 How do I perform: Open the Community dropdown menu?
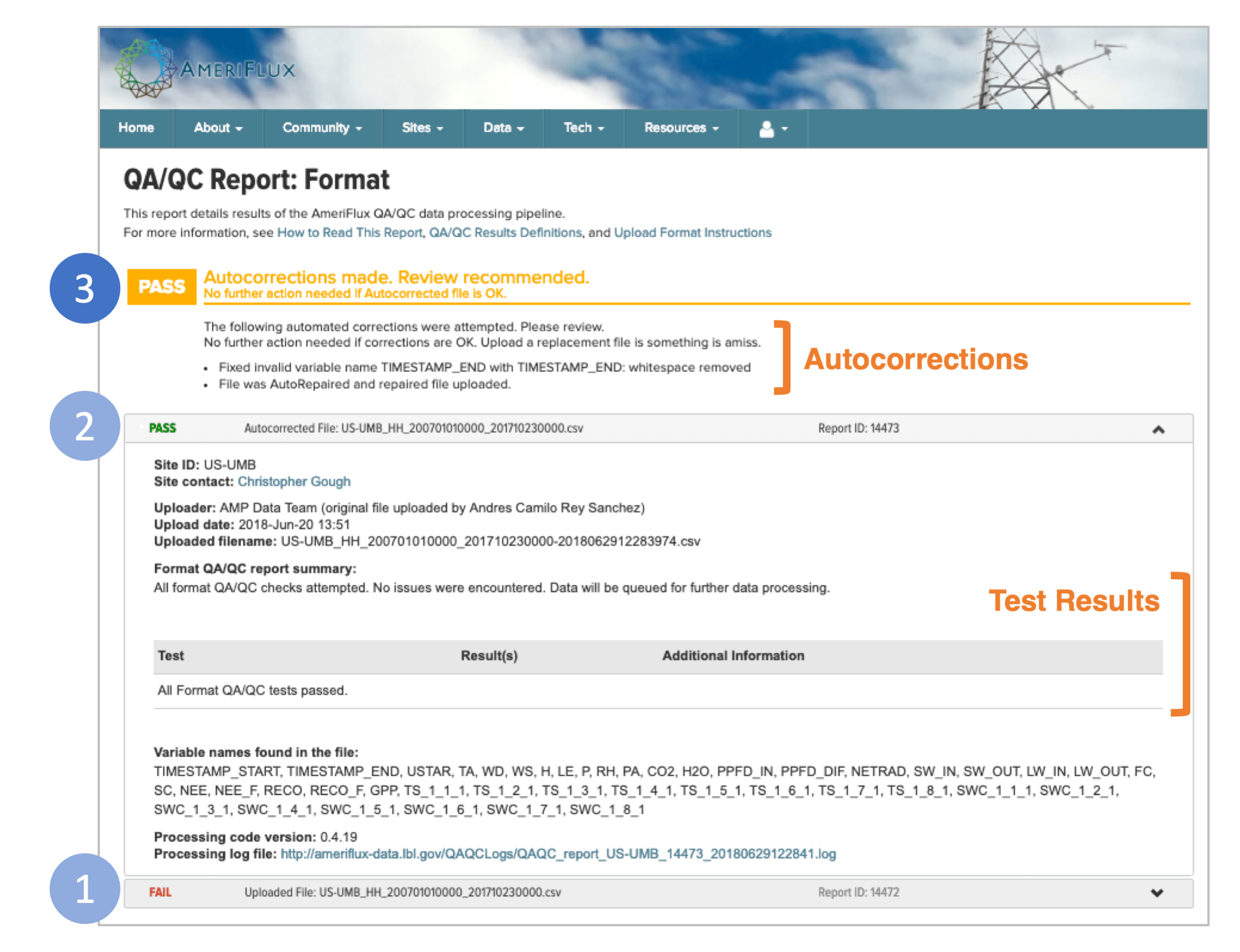(322, 128)
